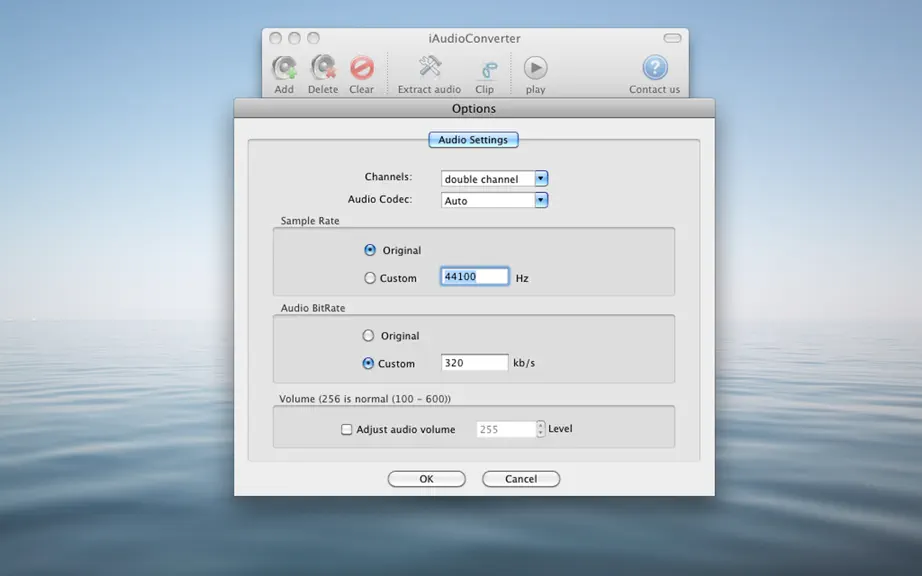Open the Extract audio tool
The height and width of the screenshot is (576, 922).
pyautogui.click(x=430, y=67)
